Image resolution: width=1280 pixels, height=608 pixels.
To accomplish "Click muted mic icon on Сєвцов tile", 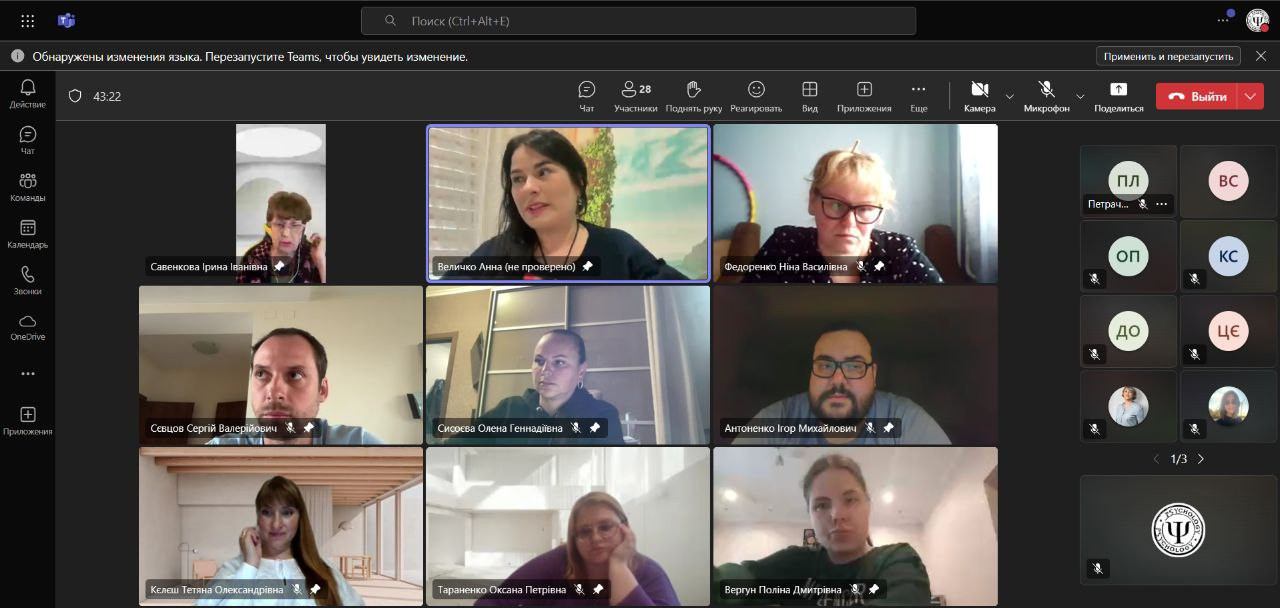I will pos(290,428).
